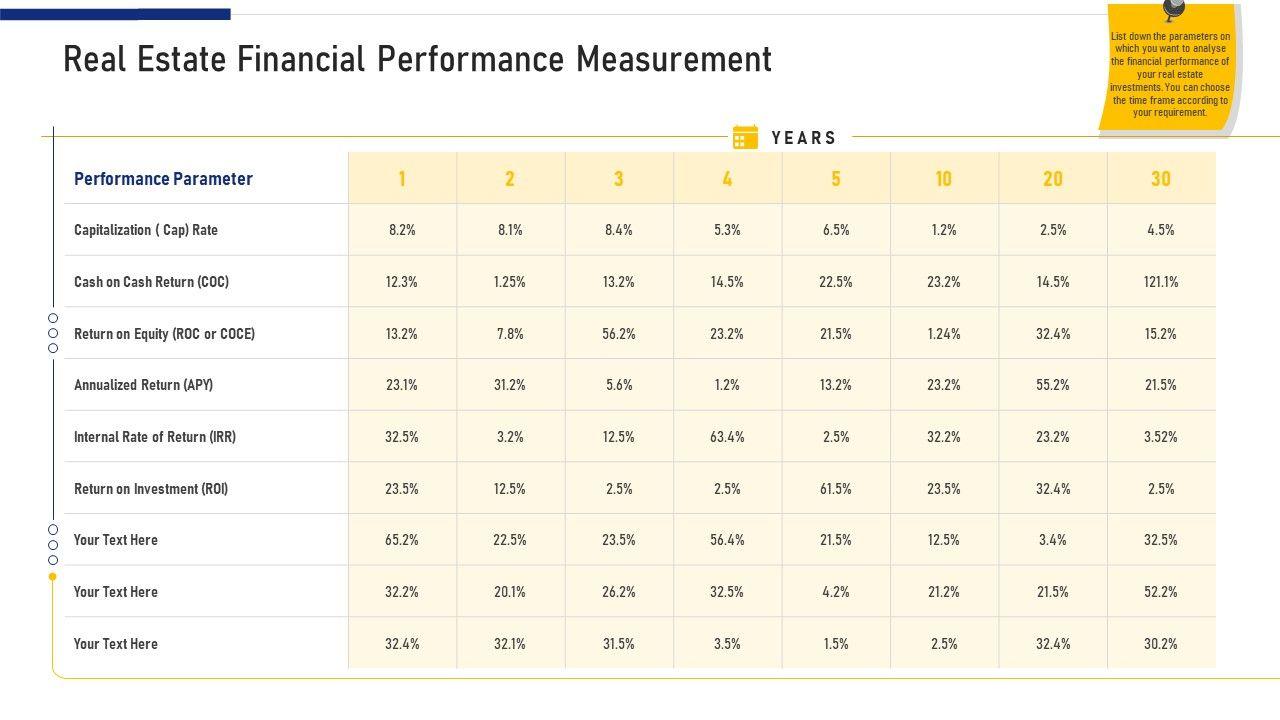
Task: Click the 56.2% Return on Equity cell
Action: coord(619,334)
